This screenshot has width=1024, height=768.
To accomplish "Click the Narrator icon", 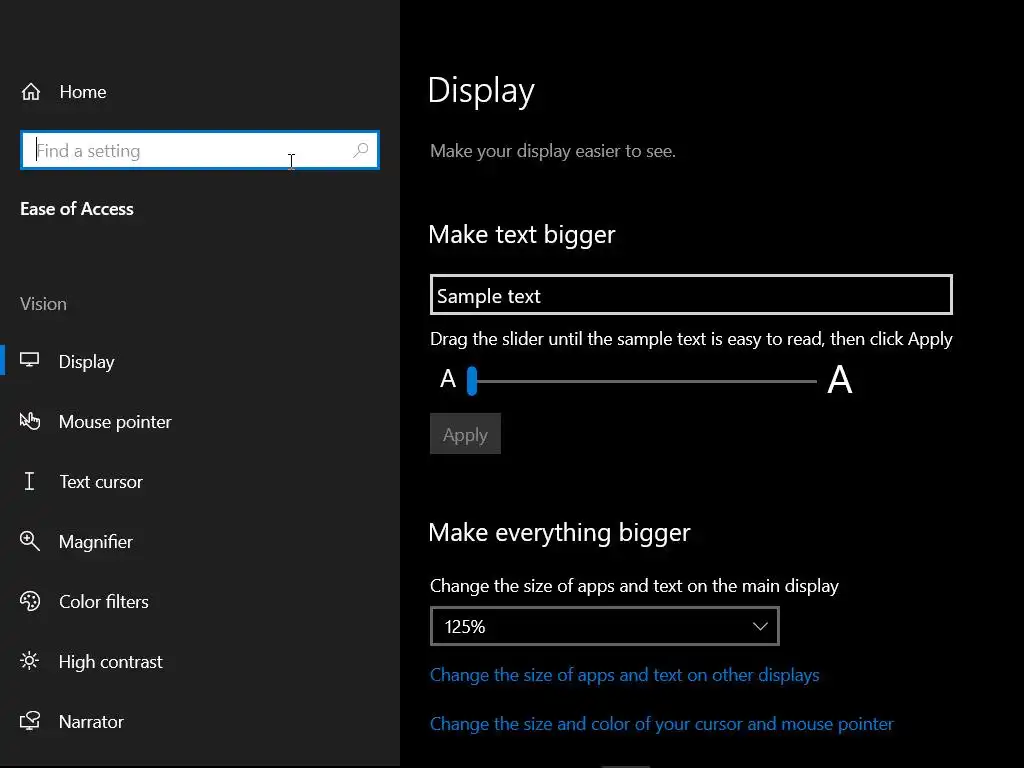I will tap(30, 721).
